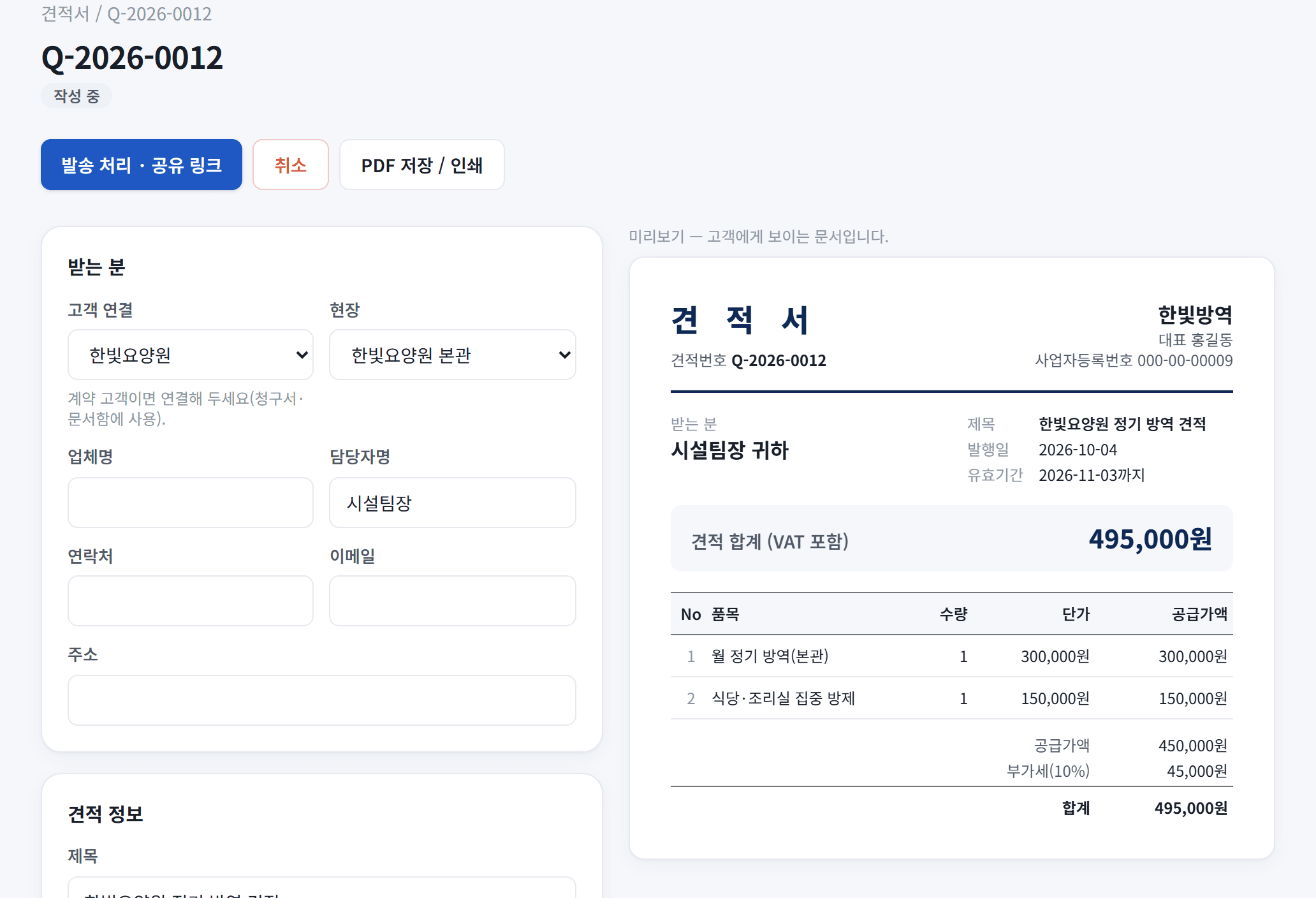Click the red 취소 button

291,165
